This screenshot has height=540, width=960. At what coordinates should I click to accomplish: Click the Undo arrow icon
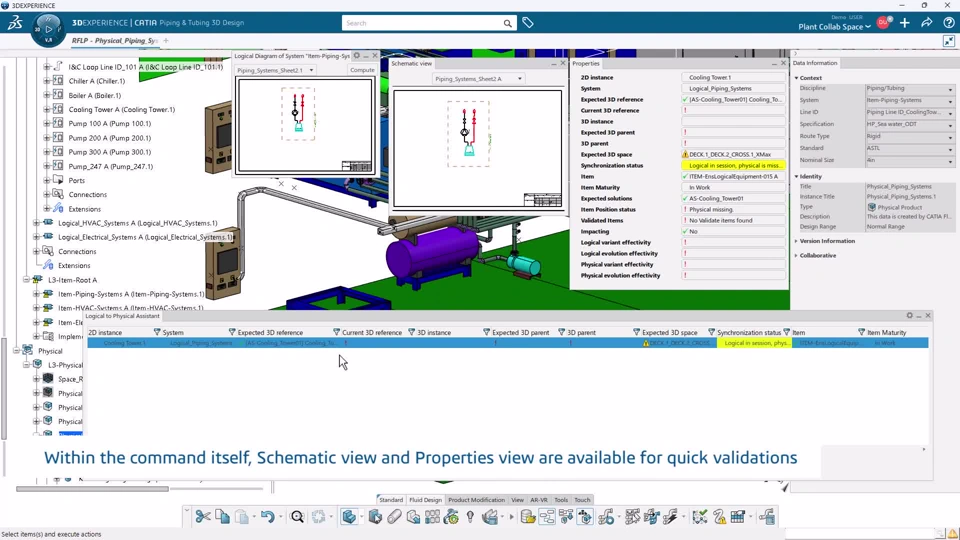coord(267,517)
